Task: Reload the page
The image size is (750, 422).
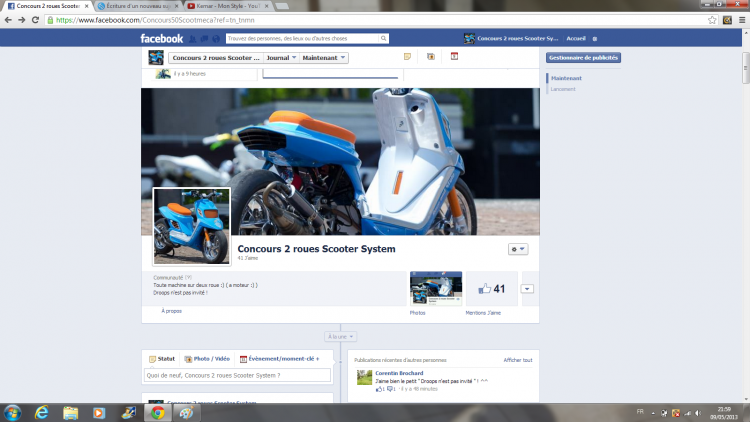Action: 35,20
